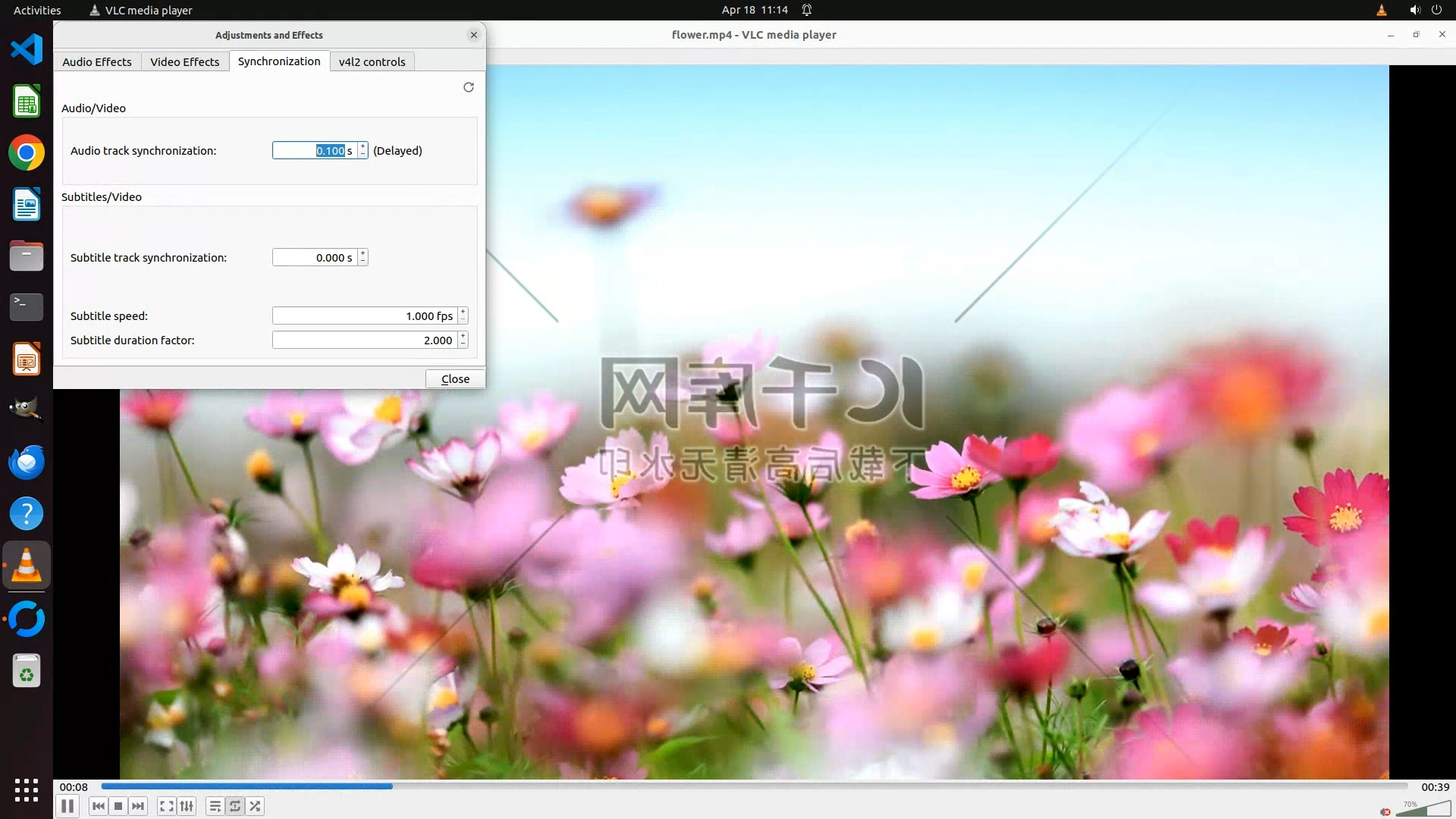Select the v4l2 controls tab
This screenshot has height=819, width=1456.
point(372,61)
